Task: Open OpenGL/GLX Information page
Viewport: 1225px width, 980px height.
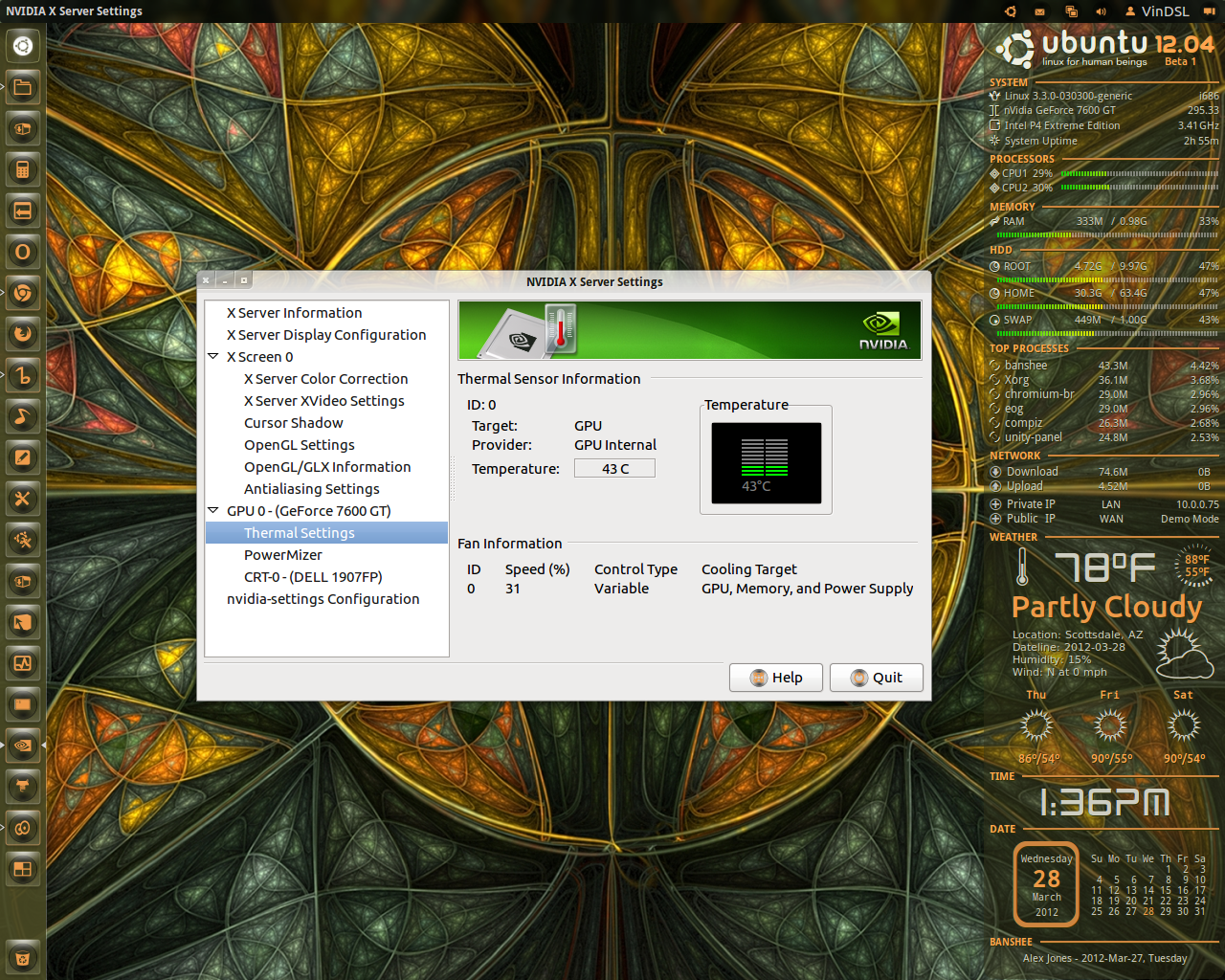Action: [x=327, y=467]
